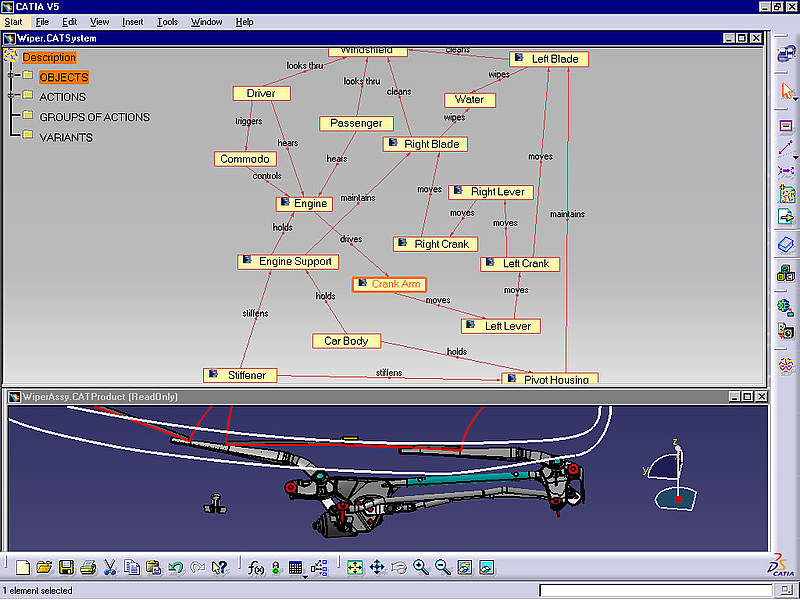The image size is (800, 600).
Task: Open the Insert menu
Action: coord(133,21)
